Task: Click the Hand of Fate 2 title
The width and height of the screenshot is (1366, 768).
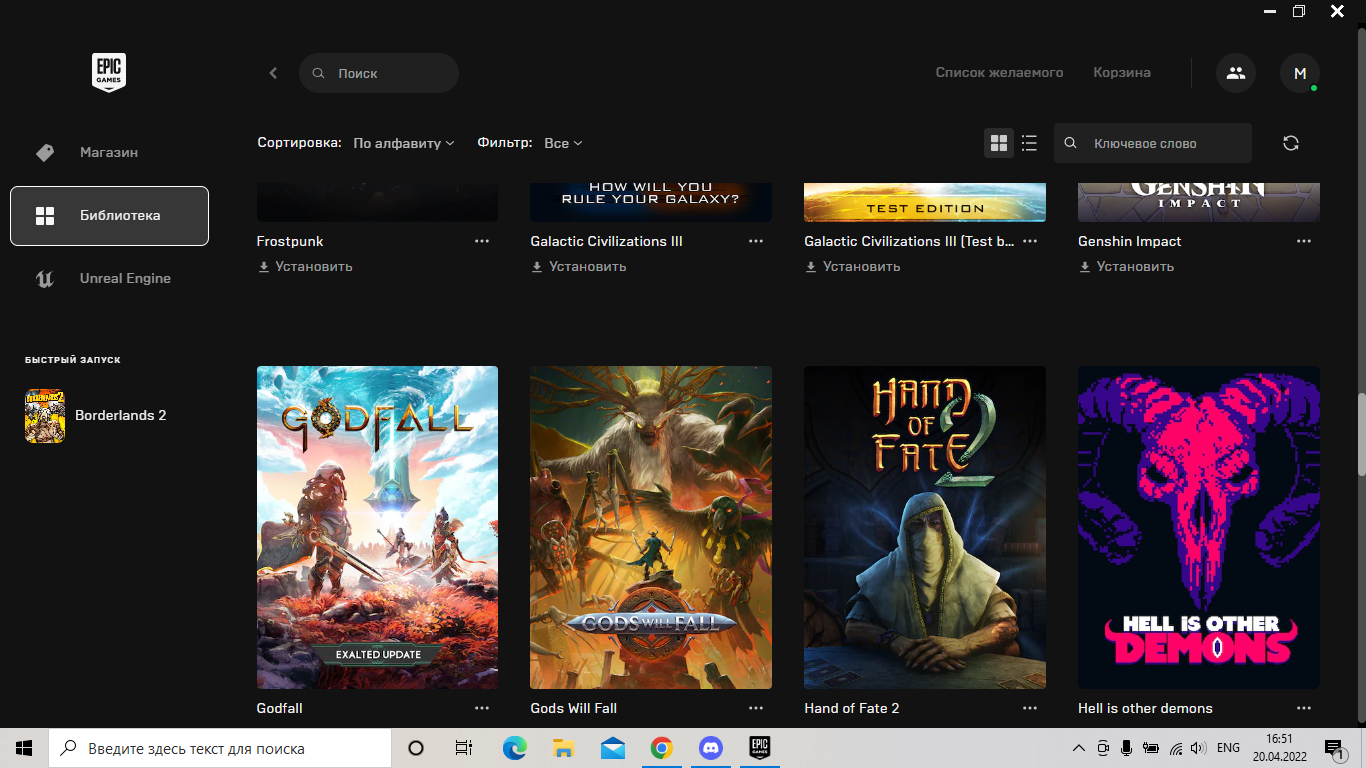Action: point(852,708)
